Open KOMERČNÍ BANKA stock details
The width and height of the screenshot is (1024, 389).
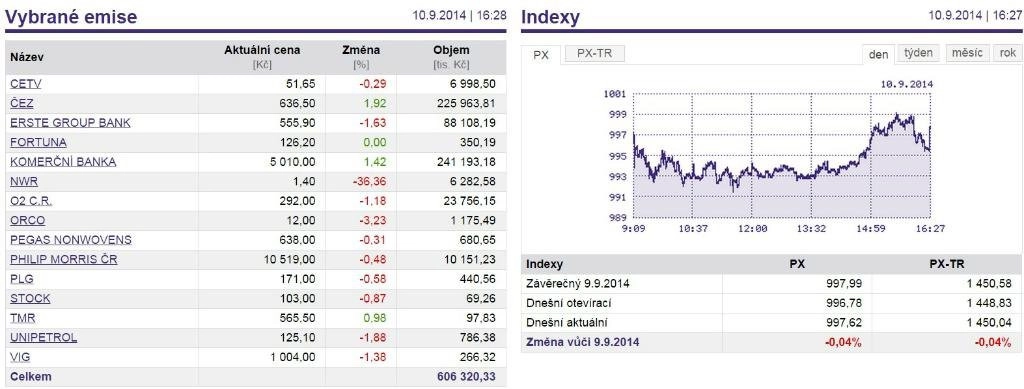tap(63, 162)
